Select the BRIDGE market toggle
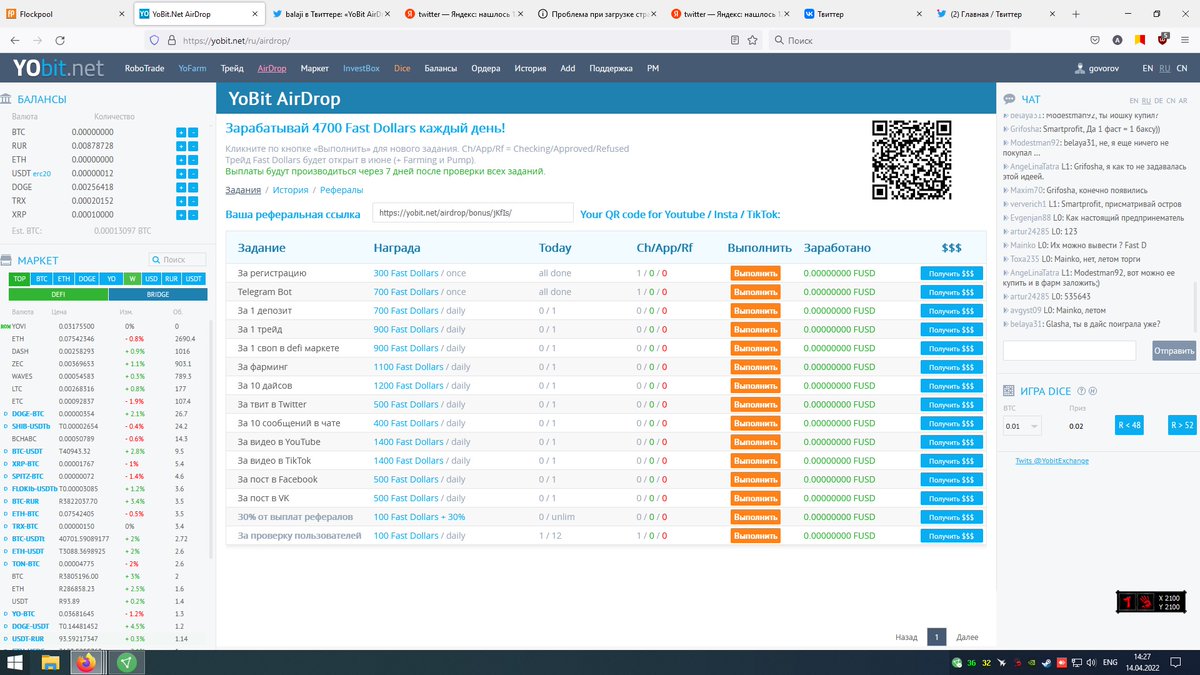 [157, 294]
